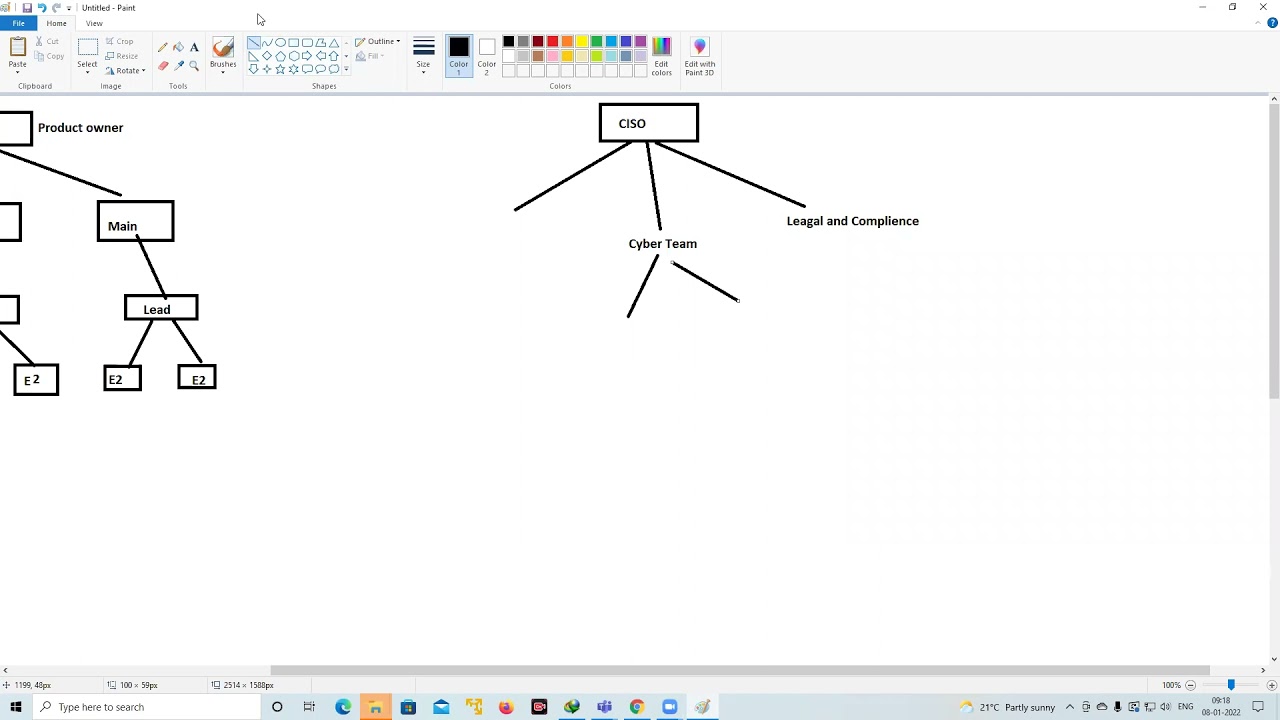Pick the red color swatch
The width and height of the screenshot is (1280, 720).
(552, 42)
